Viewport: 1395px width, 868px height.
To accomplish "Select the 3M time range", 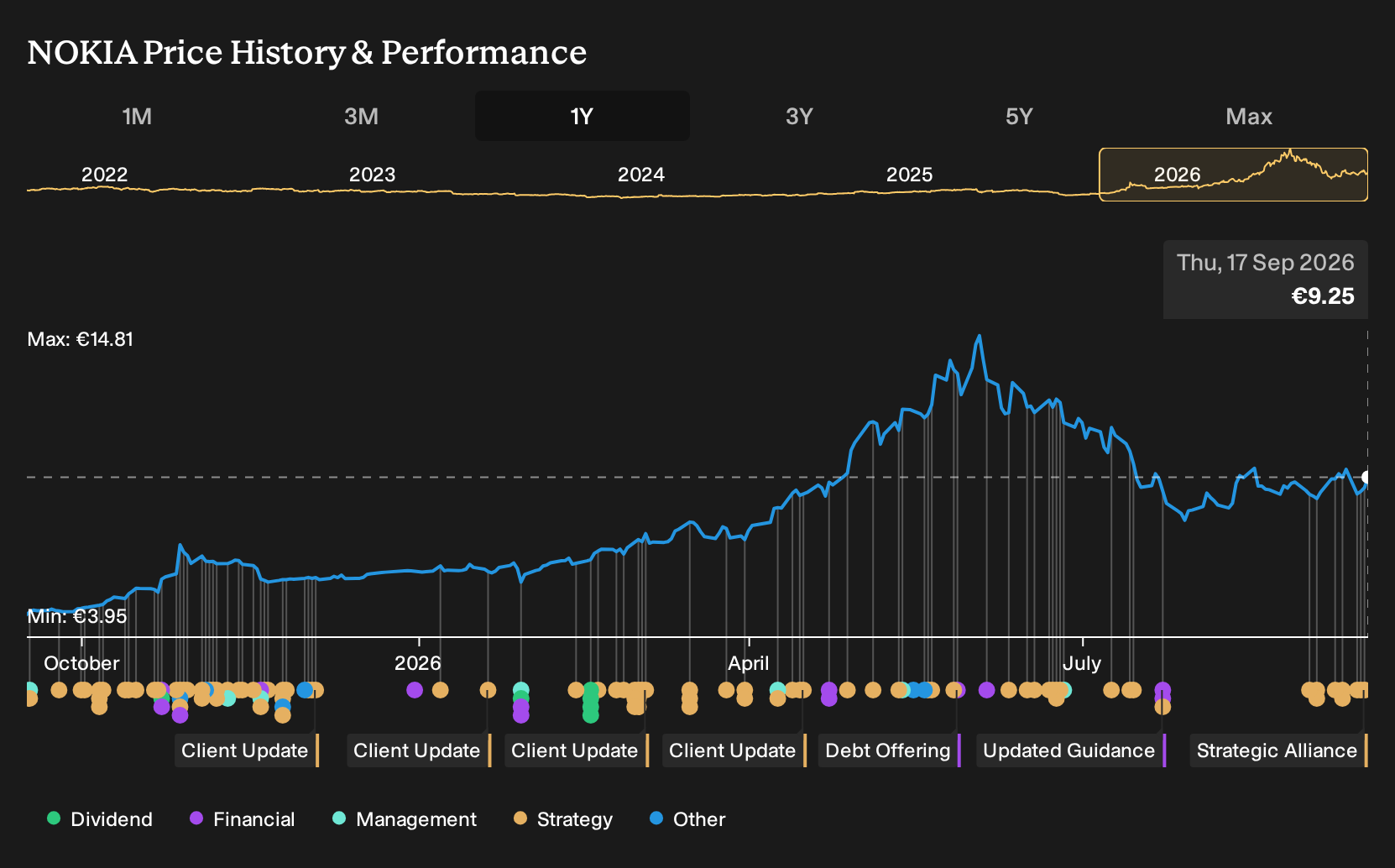I will 361,116.
